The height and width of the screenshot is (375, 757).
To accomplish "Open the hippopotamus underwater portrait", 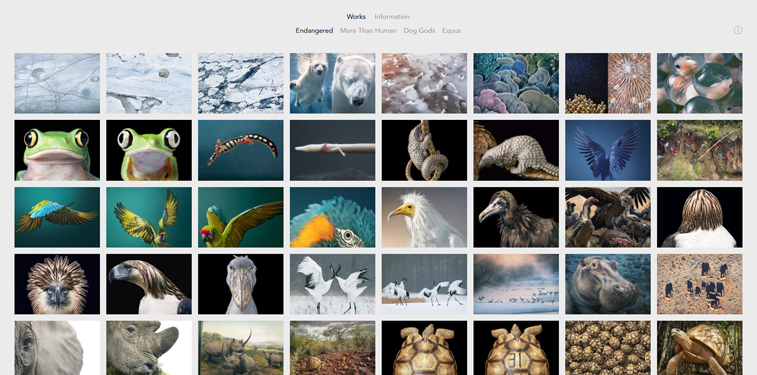I will point(608,284).
